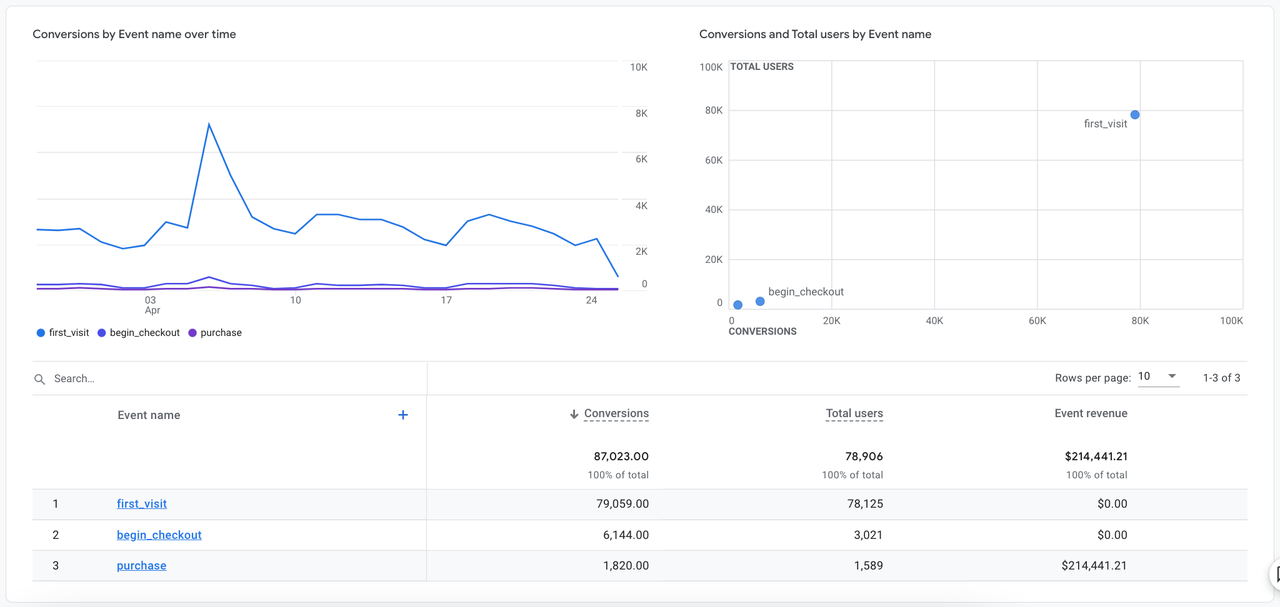Screen dimensions: 1280x607
Task: Click the Event name column header
Action: coord(149,415)
